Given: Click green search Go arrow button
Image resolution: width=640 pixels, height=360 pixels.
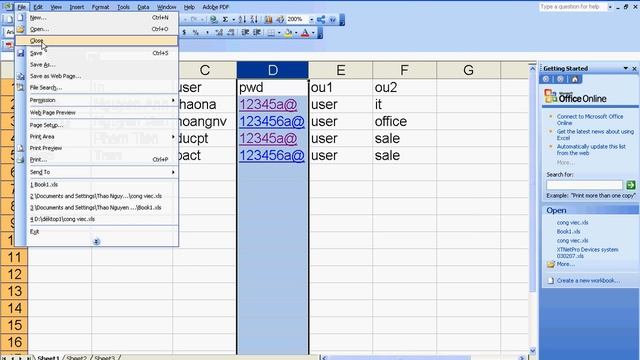Looking at the screenshot, I should click(631, 185).
